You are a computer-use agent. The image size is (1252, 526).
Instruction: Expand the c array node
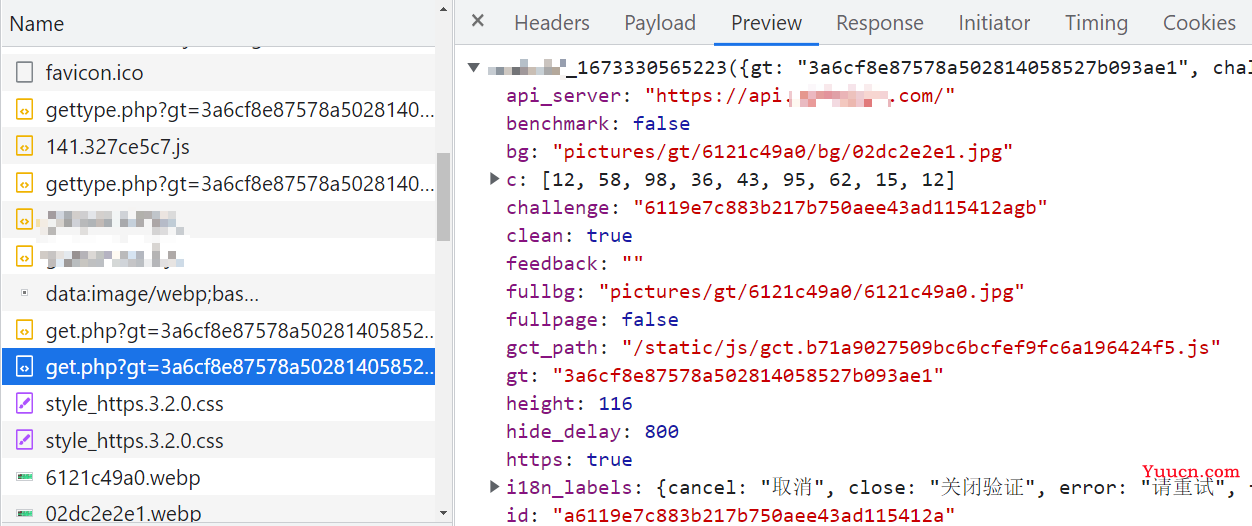click(x=494, y=180)
